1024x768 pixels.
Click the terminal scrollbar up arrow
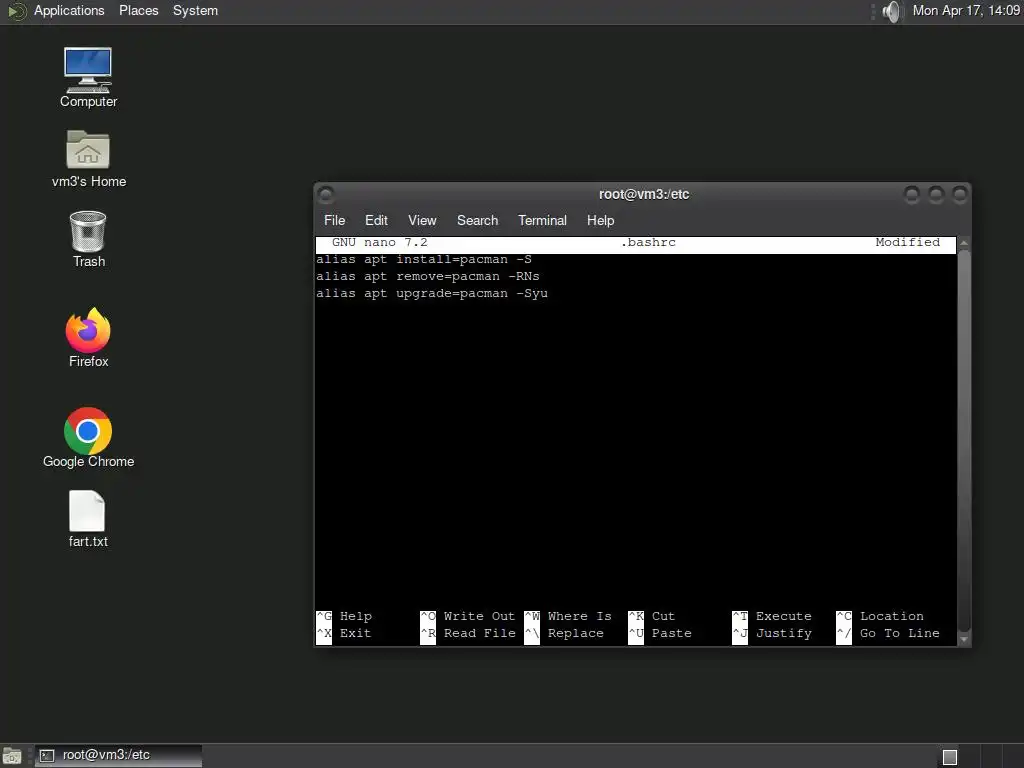[x=964, y=243]
